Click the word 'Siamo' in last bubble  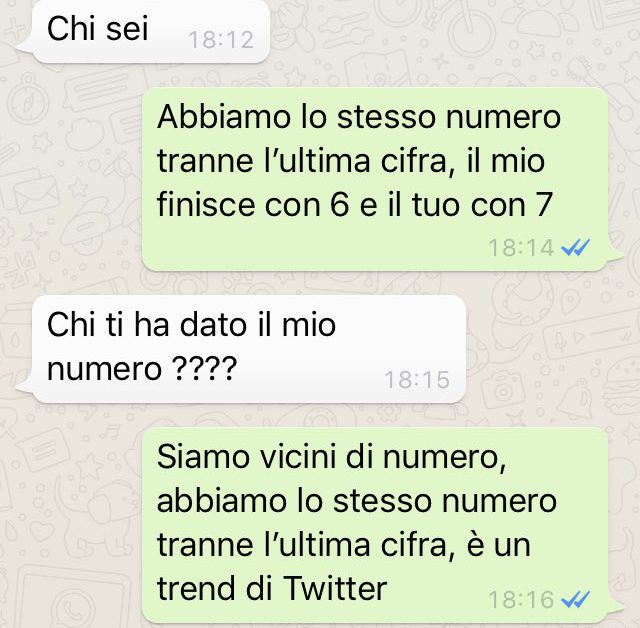coord(203,456)
